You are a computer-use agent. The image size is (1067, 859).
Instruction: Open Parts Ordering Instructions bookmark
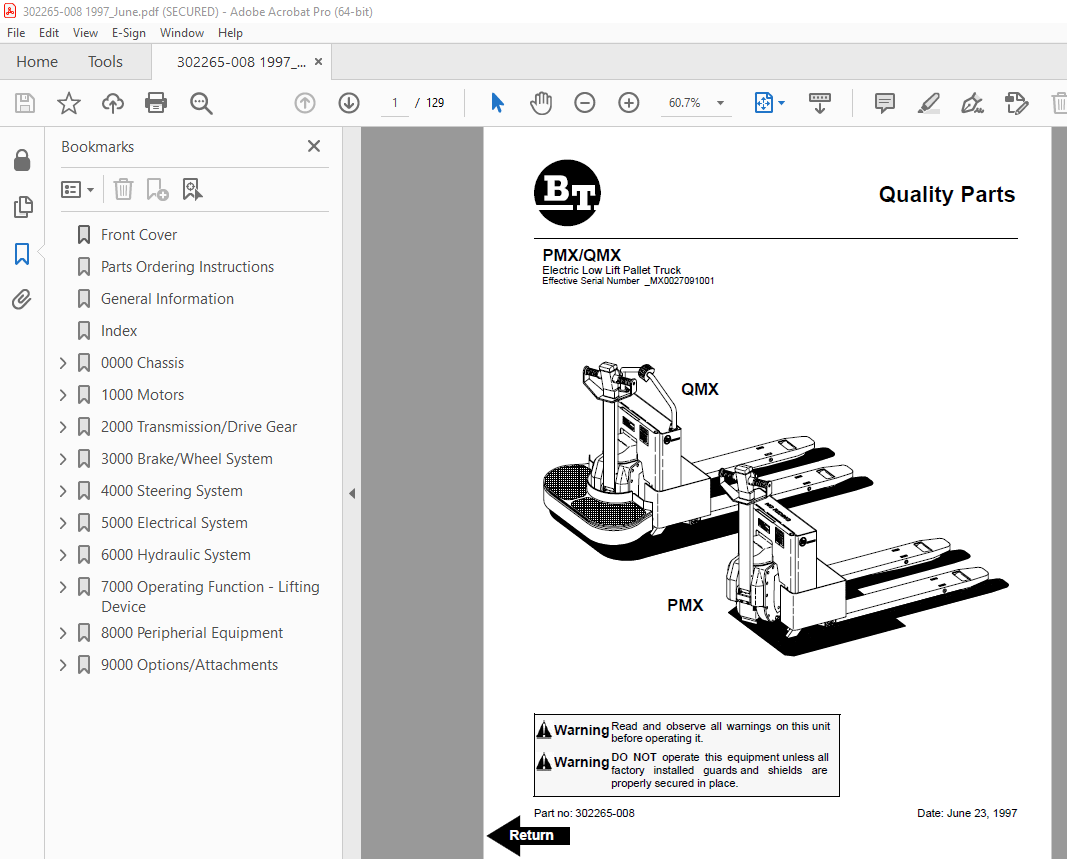tap(187, 267)
